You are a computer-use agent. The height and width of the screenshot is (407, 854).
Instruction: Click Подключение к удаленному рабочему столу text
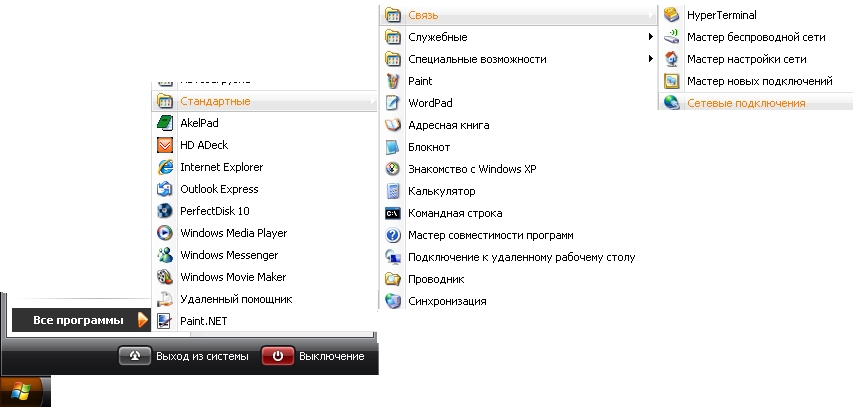point(521,257)
